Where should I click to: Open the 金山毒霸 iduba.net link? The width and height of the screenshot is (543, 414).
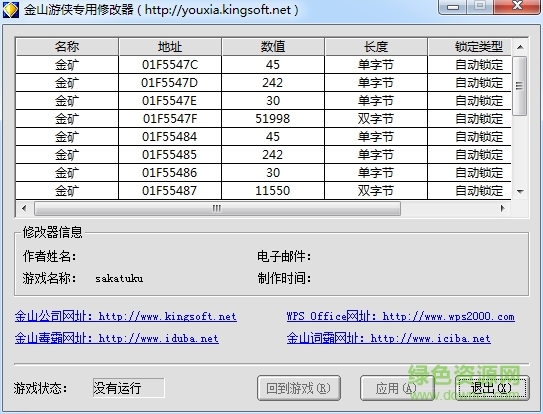[117, 338]
